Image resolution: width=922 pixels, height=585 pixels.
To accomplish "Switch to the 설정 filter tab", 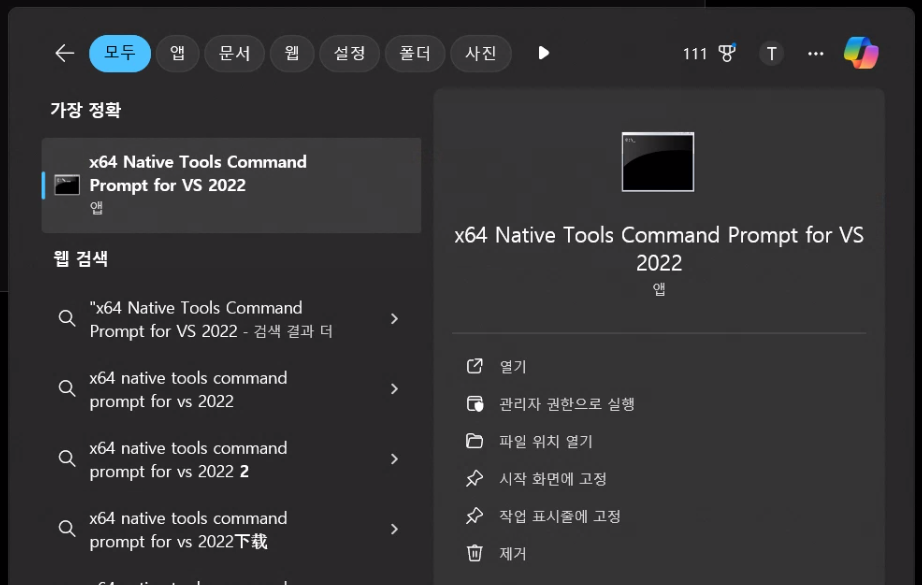I will [349, 54].
